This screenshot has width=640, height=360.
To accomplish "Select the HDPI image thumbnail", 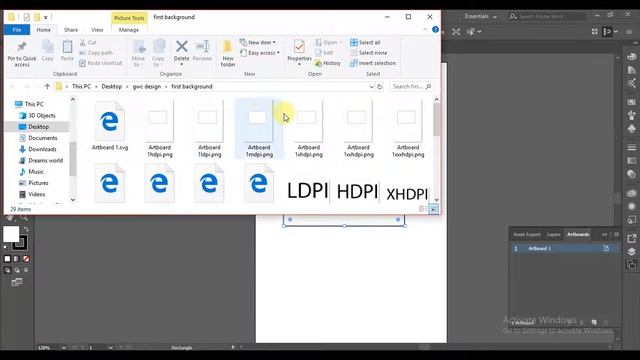I will 358,191.
